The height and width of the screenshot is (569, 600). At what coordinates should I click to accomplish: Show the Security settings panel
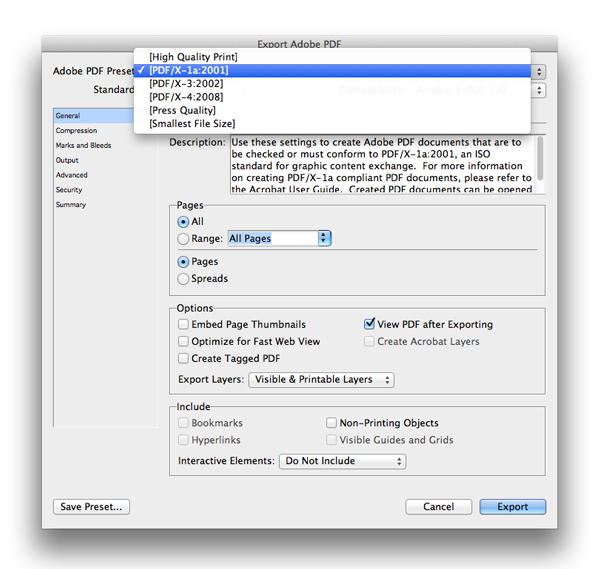(x=105, y=190)
